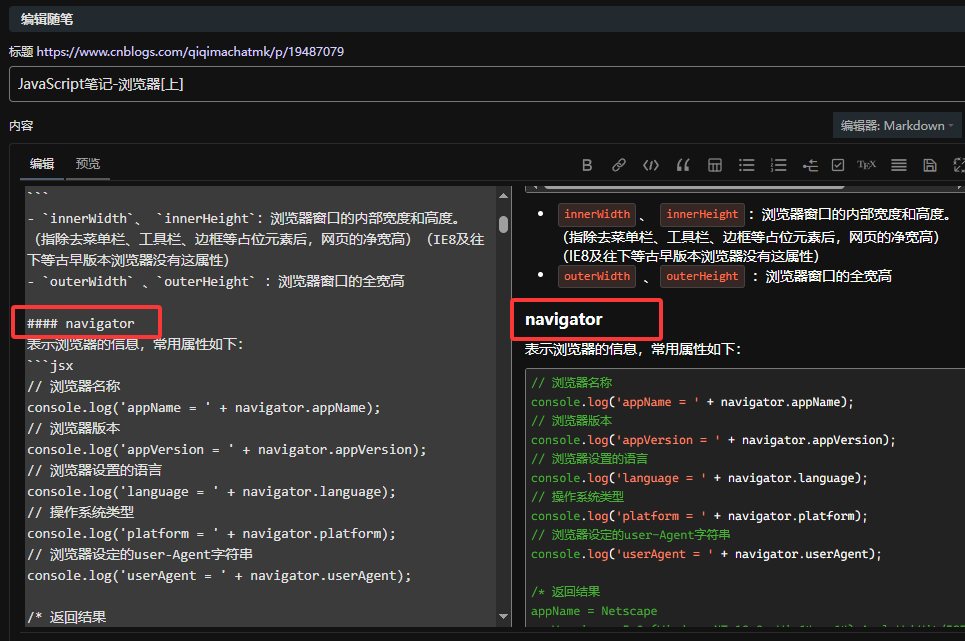965x641 pixels.
Task: Click the '/* 返回结果' line in editor
Action: (66, 617)
